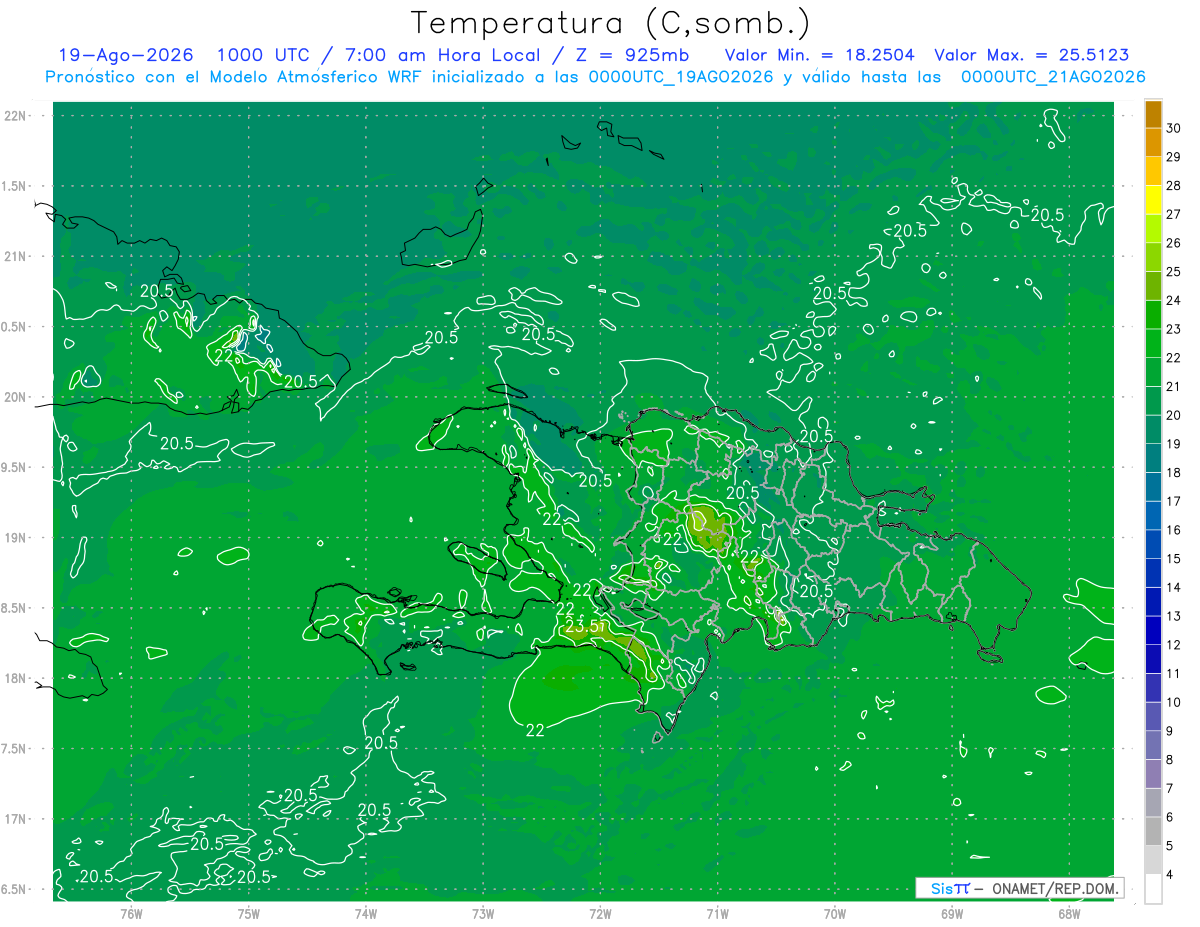Click legend value "9"
Image resolution: width=1200 pixels, height=927 pixels.
pos(1172,731)
